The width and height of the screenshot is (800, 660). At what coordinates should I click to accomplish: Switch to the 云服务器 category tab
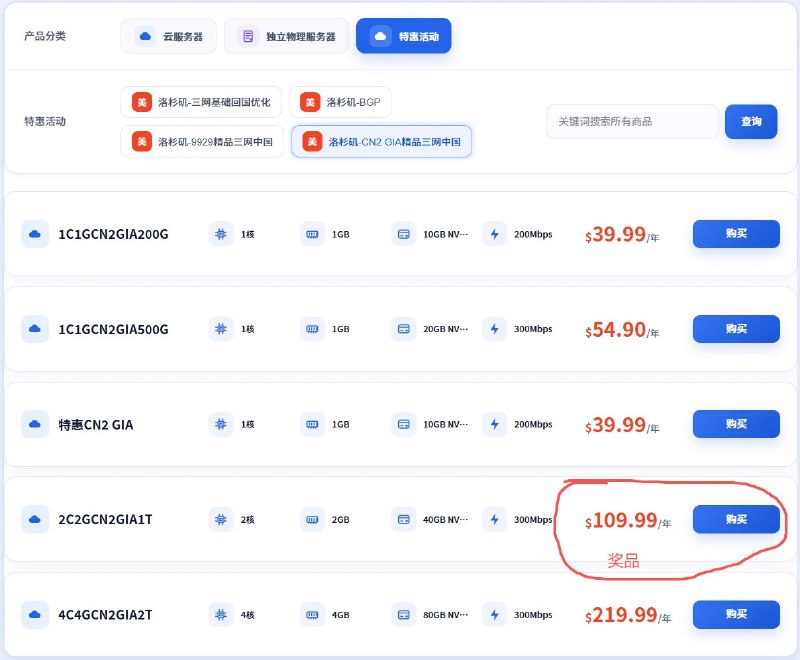point(168,36)
